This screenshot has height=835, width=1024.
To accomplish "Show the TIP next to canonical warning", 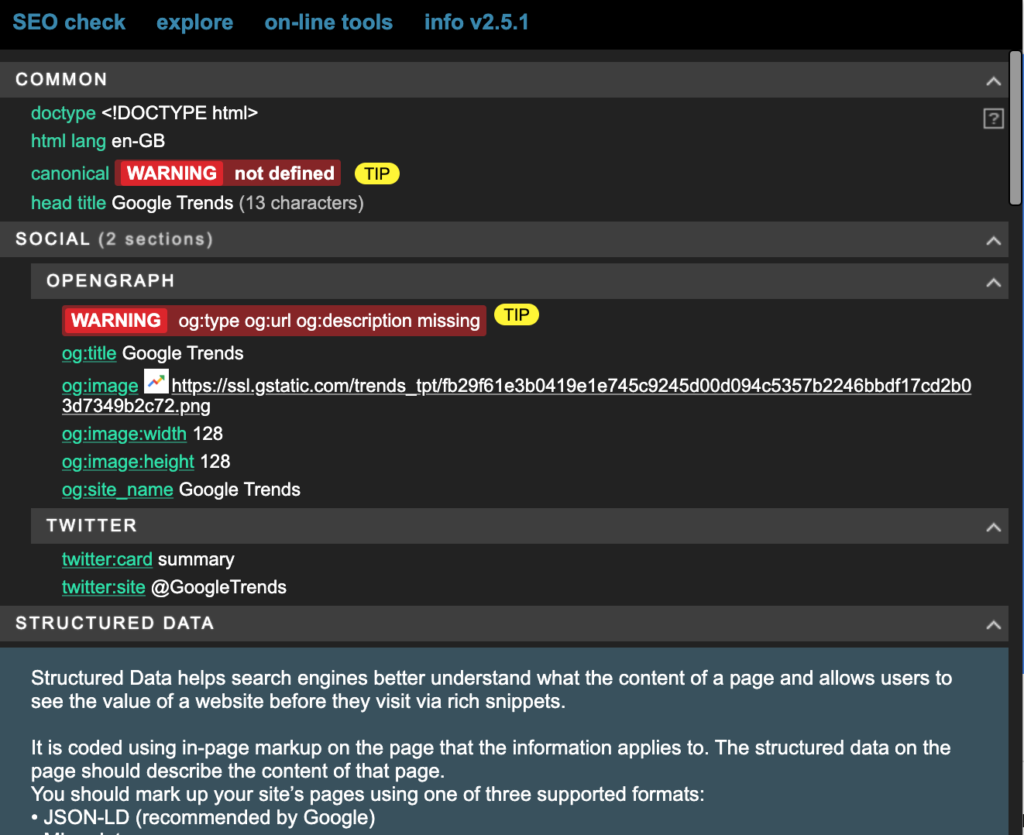I will tap(377, 174).
